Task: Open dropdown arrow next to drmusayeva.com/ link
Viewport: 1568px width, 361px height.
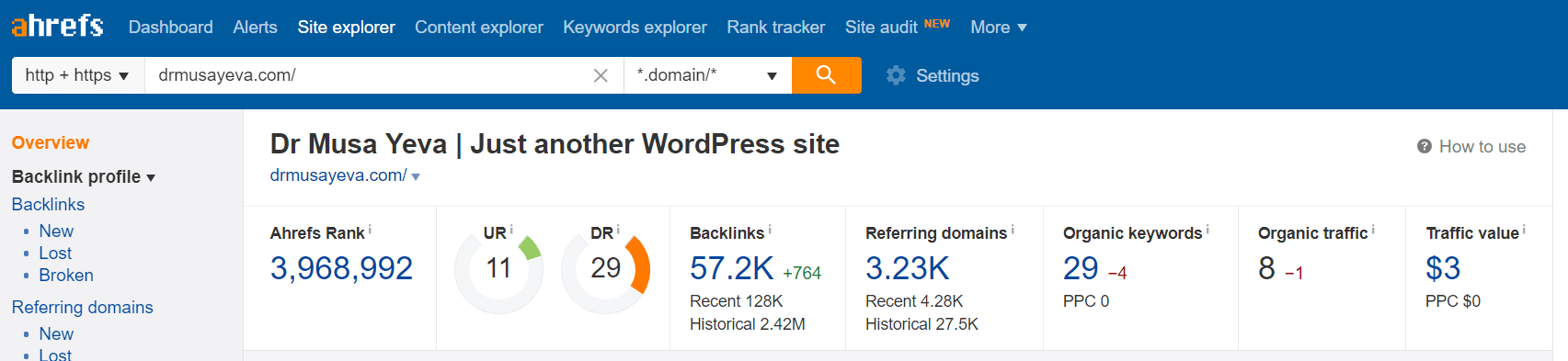Action: click(416, 176)
